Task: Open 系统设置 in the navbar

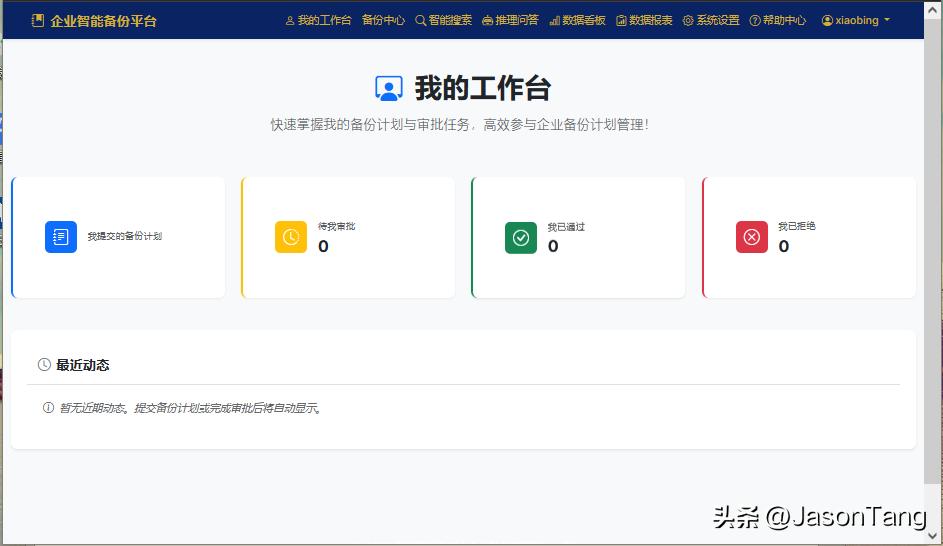Action: tap(712, 20)
